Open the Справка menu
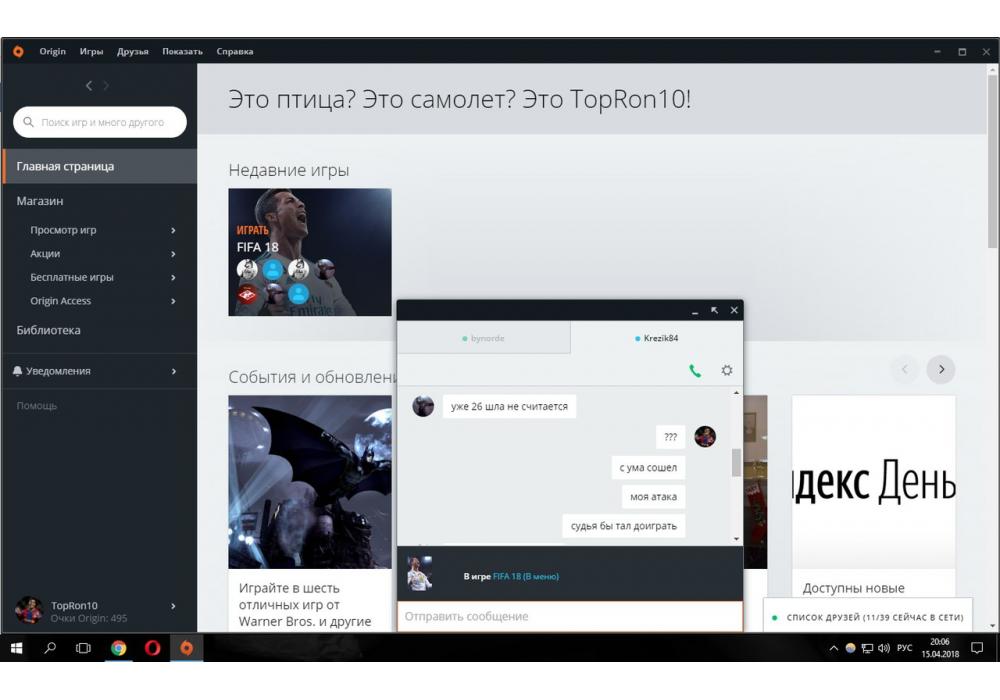1000x700 pixels. tap(235, 52)
